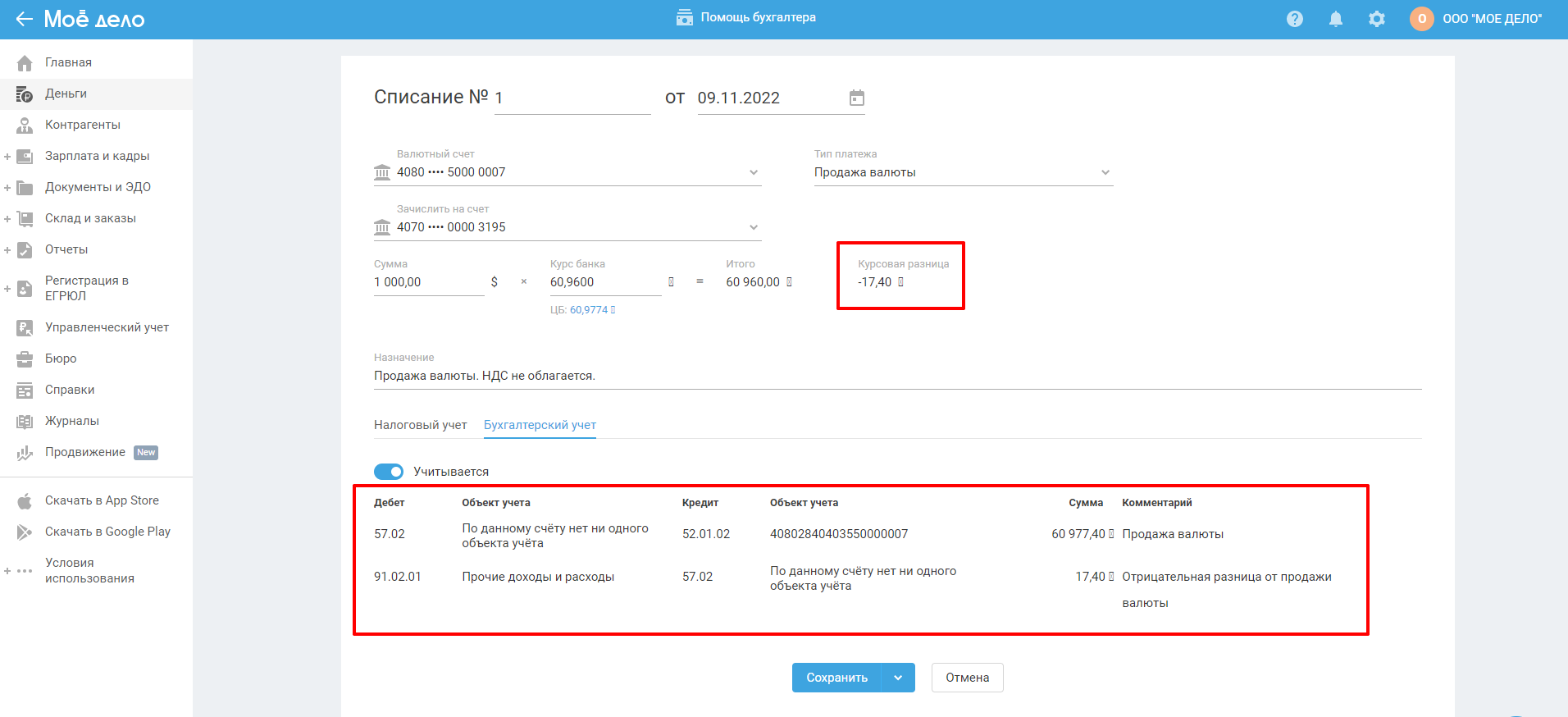Open the help question mark icon
1568x717 pixels.
(x=1295, y=19)
